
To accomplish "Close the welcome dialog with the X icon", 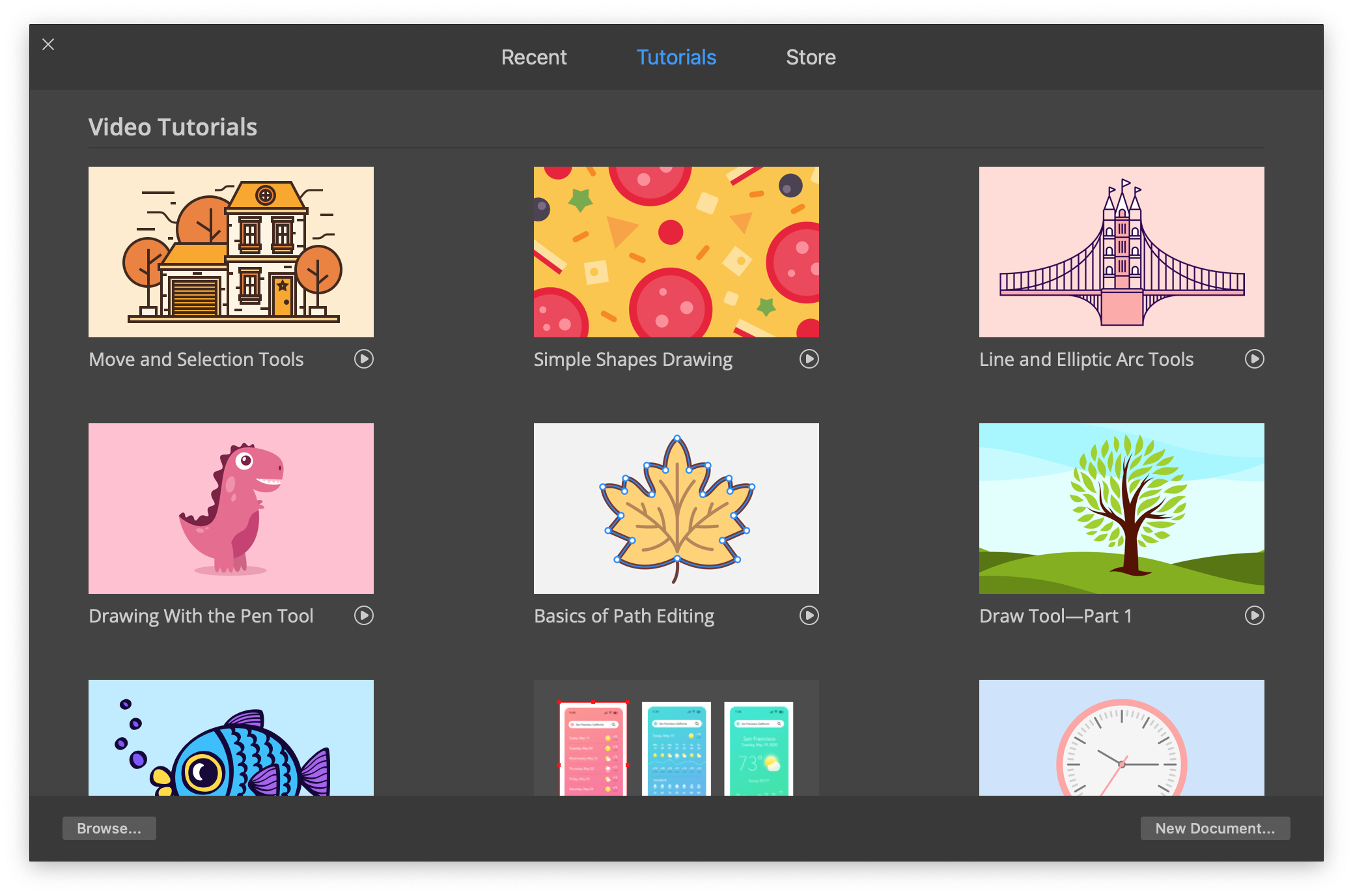I will (x=48, y=44).
